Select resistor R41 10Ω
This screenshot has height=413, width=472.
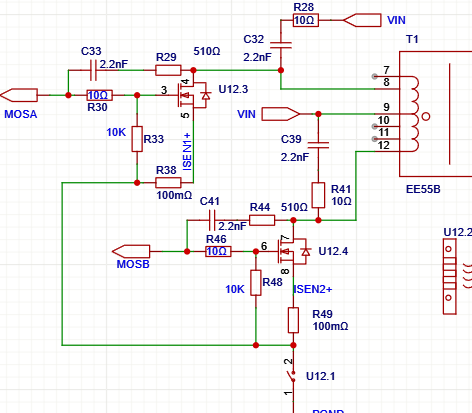click(318, 195)
